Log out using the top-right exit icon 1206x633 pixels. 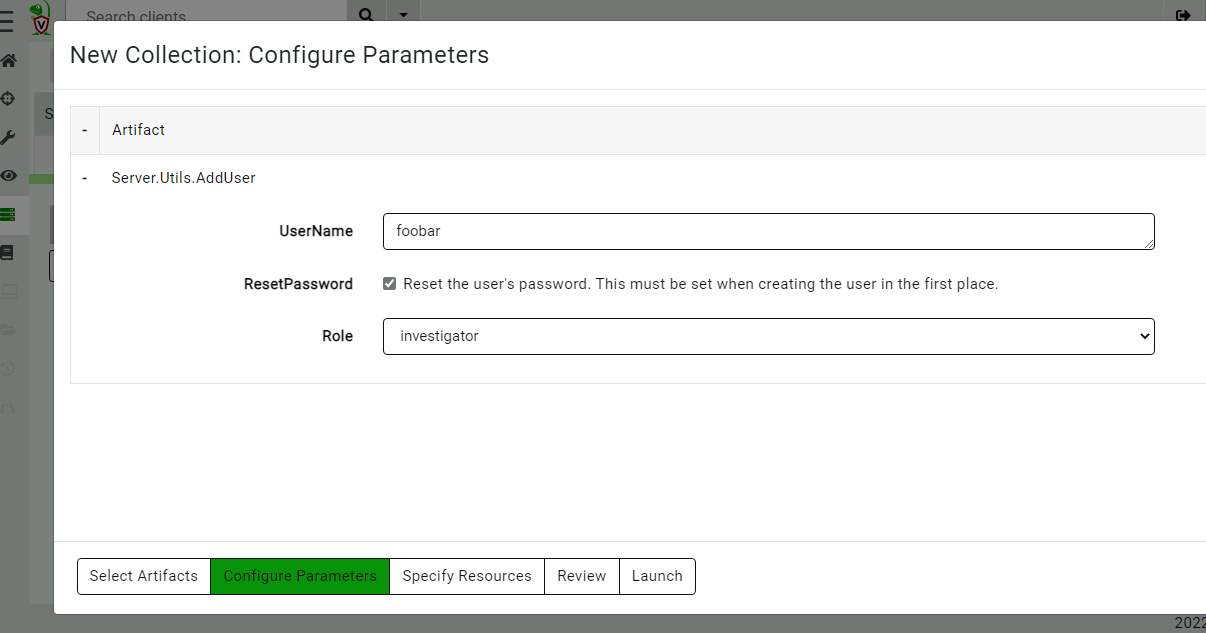1183,14
